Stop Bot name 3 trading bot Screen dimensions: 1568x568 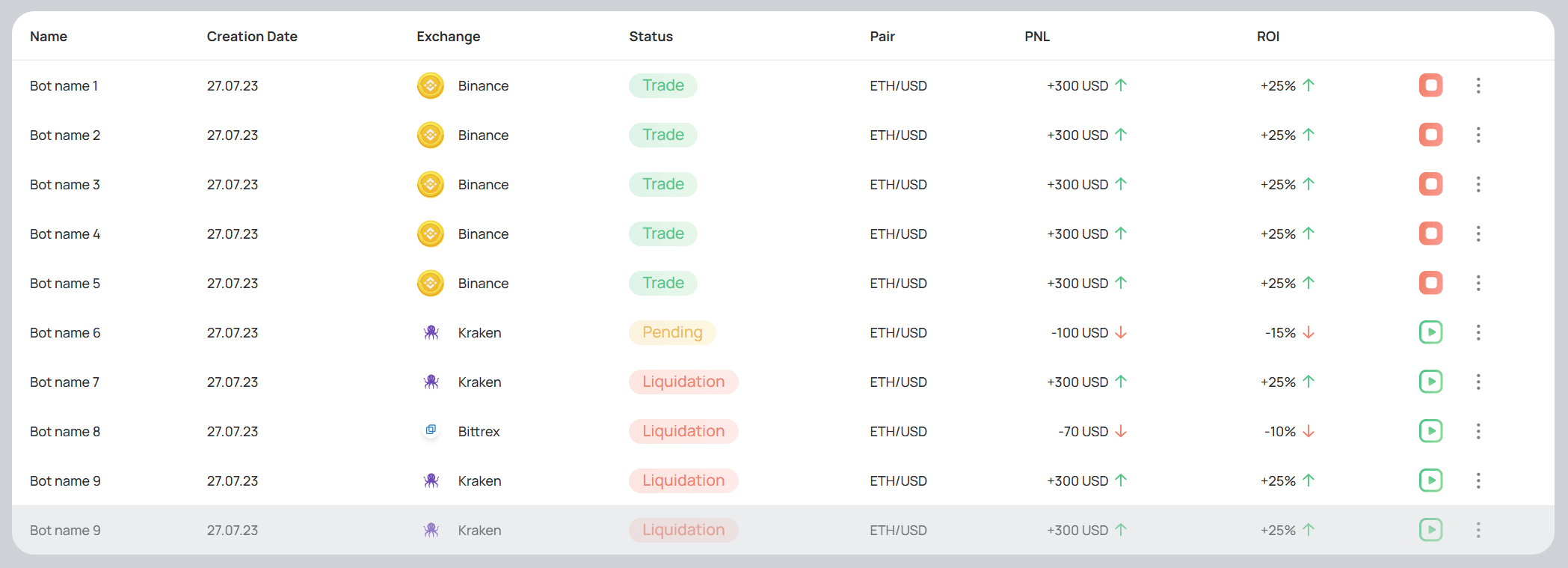pyautogui.click(x=1430, y=184)
